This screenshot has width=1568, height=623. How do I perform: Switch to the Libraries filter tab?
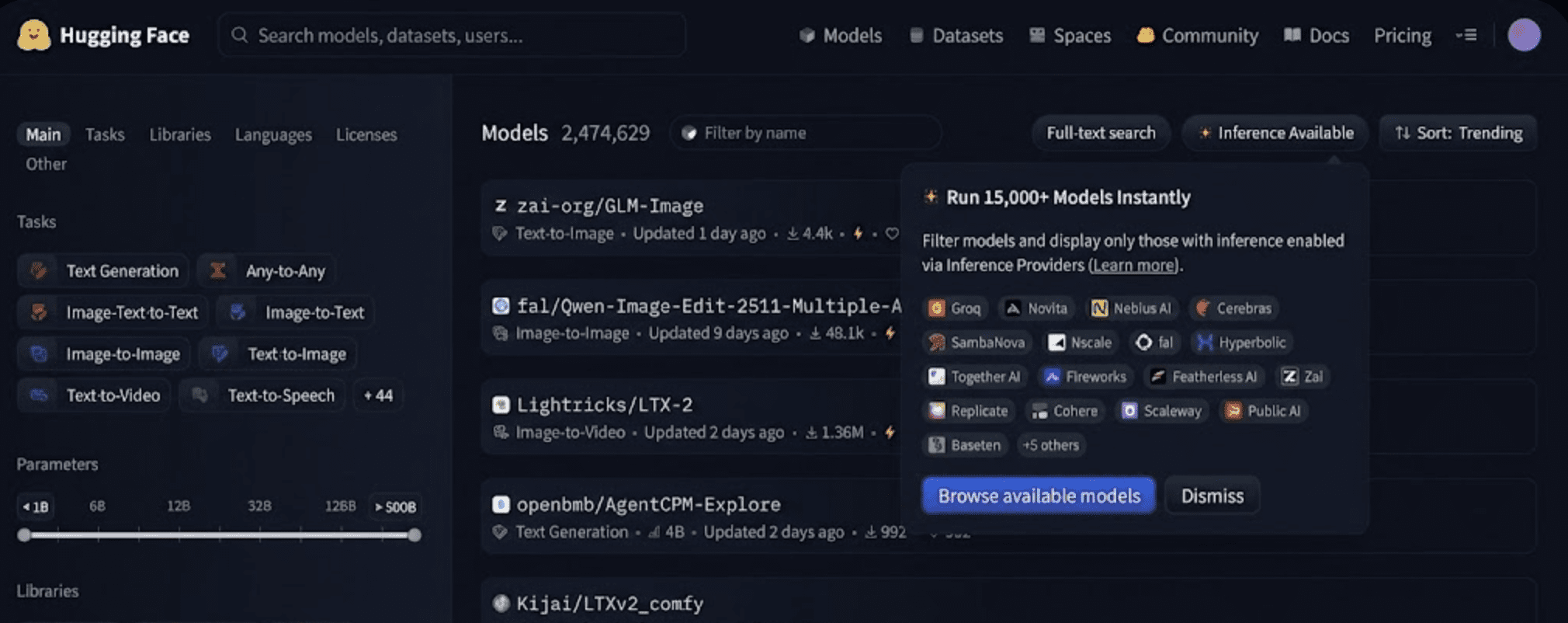(x=179, y=134)
